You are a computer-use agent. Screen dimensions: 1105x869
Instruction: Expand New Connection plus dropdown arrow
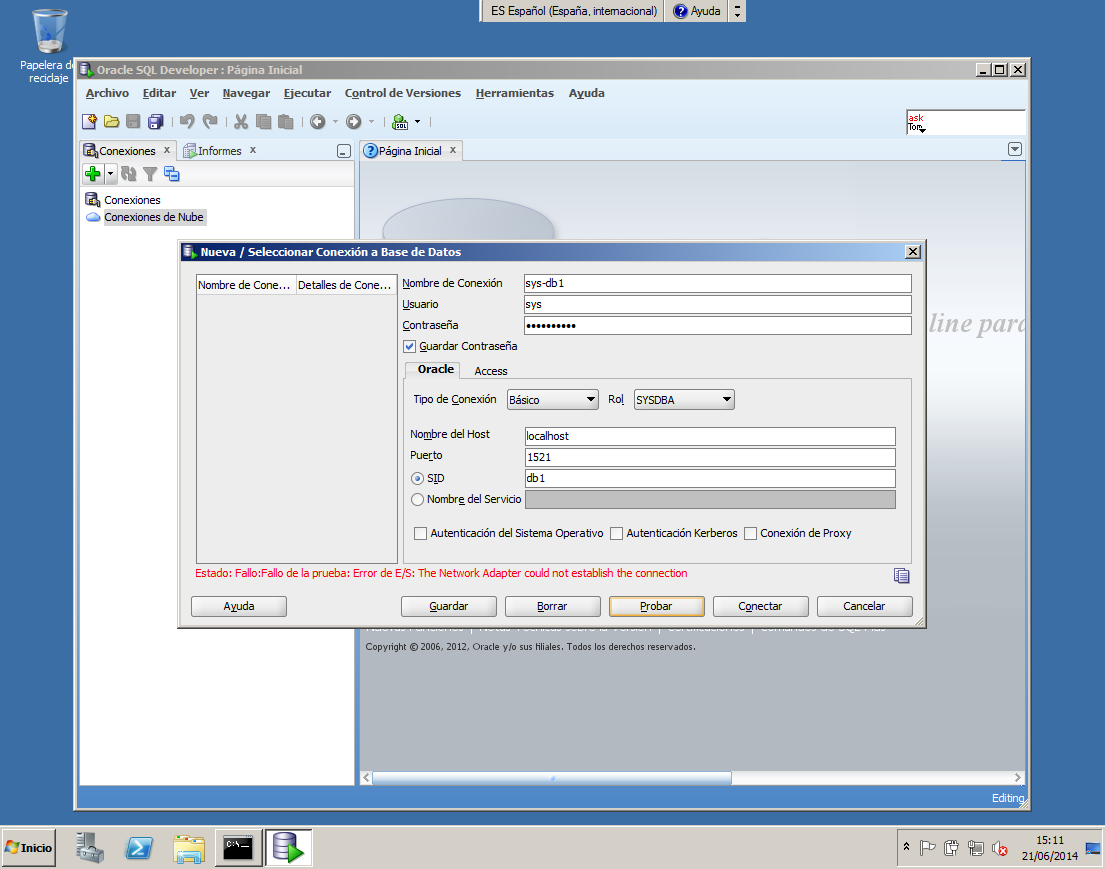point(111,173)
